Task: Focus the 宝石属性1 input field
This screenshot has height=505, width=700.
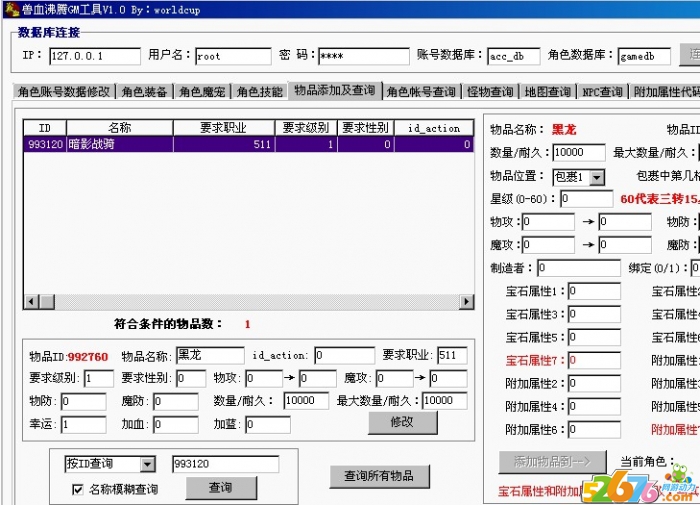Action: [594, 291]
